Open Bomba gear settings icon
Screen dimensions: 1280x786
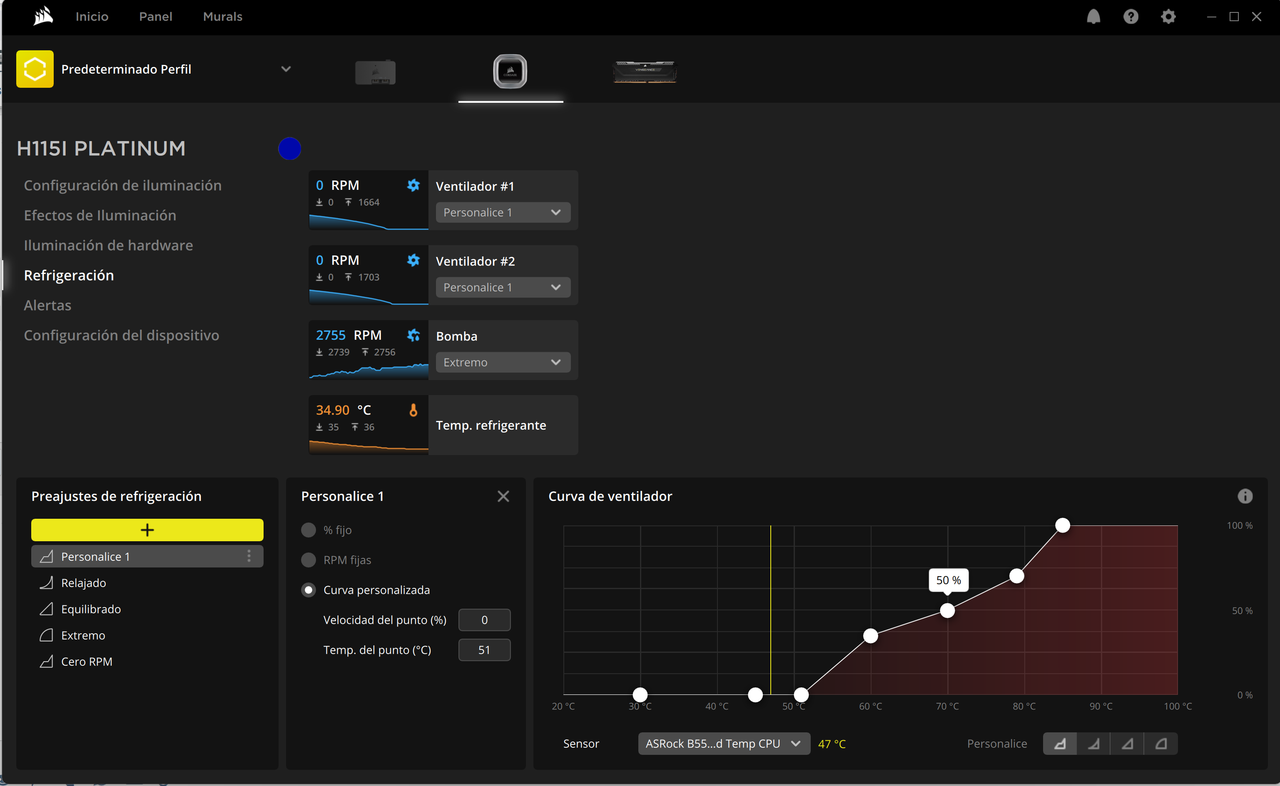[x=413, y=335]
